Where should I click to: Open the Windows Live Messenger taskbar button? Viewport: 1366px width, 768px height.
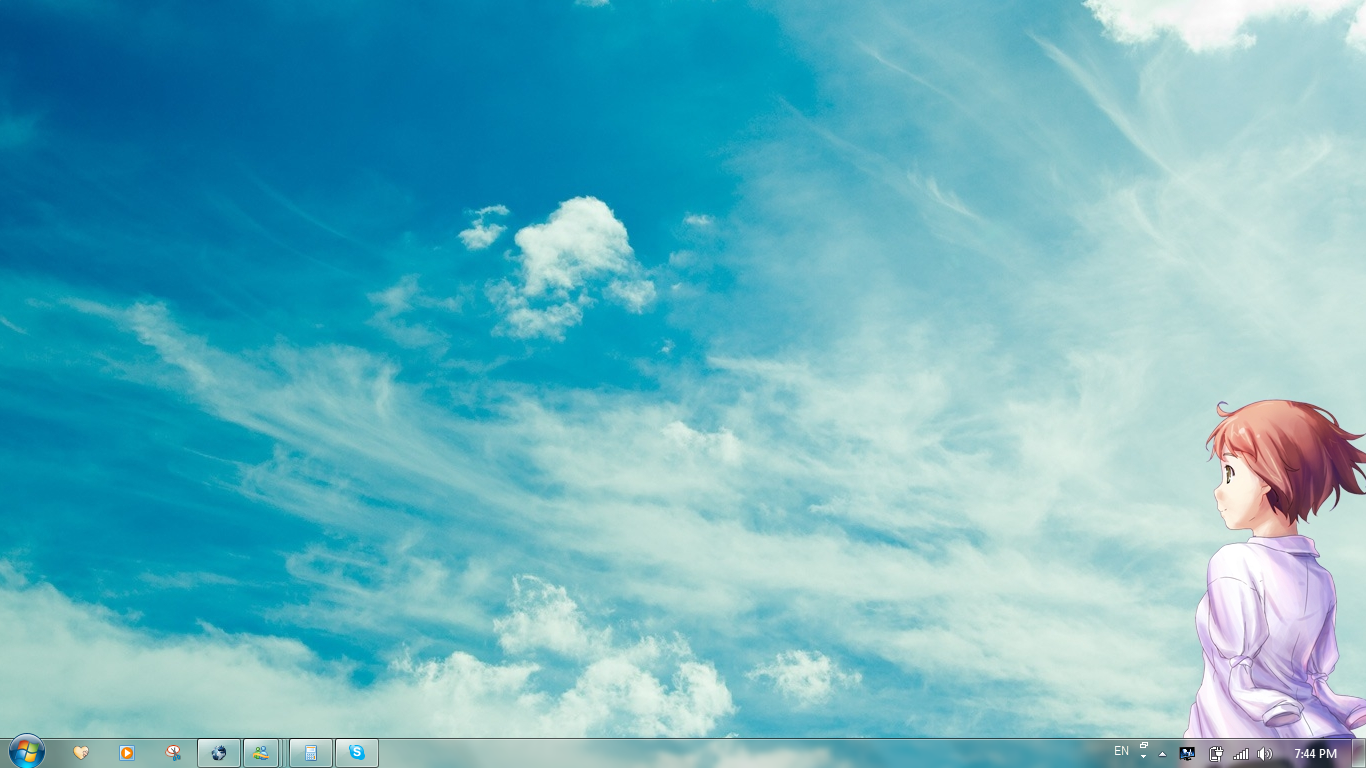tap(261, 753)
